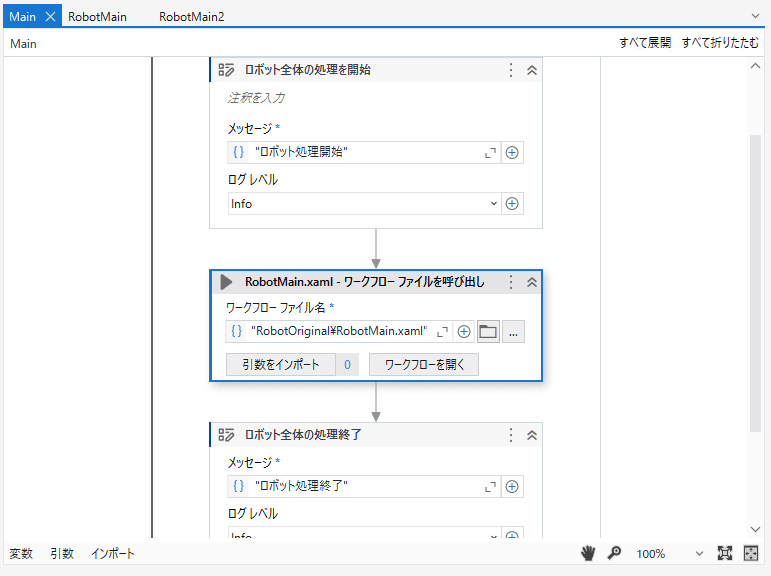771x576 pixels.
Task: Click the vertical scrollbar thumb
Action: (755, 283)
